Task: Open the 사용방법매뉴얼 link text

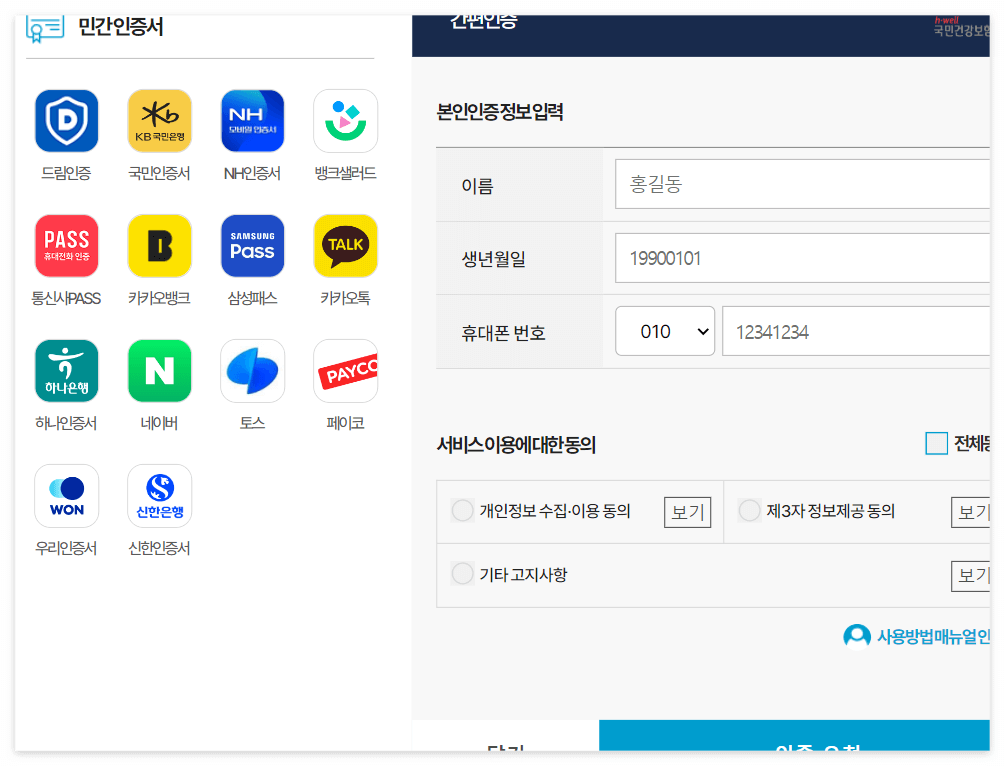Action: 933,637
